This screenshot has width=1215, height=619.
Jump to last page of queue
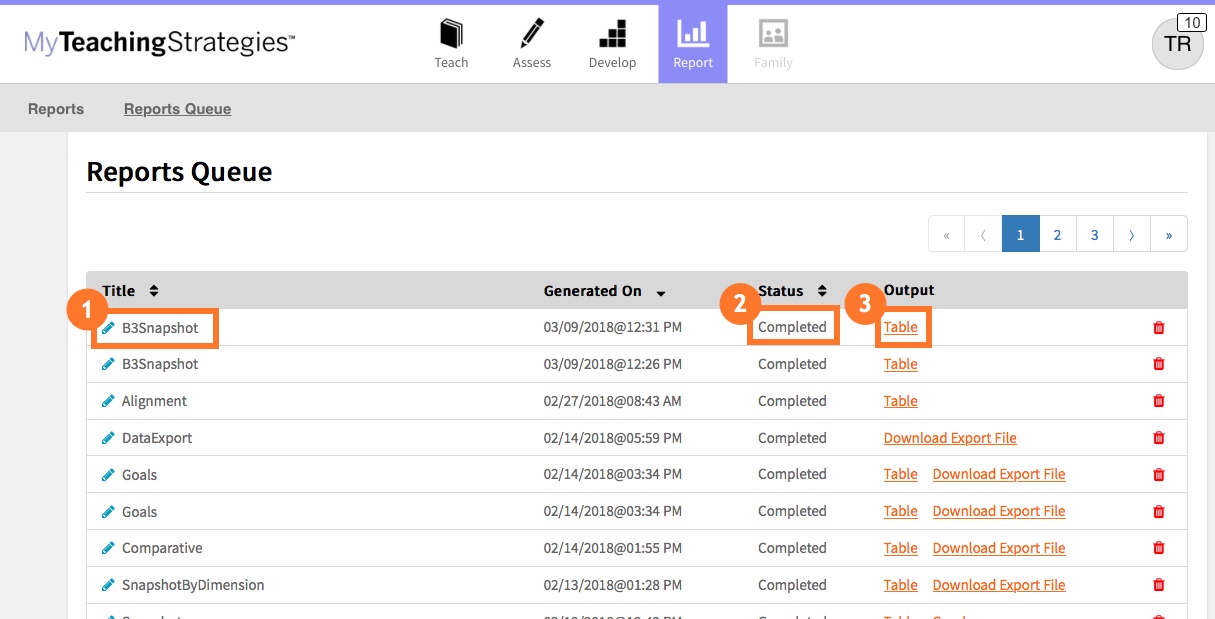(1168, 234)
